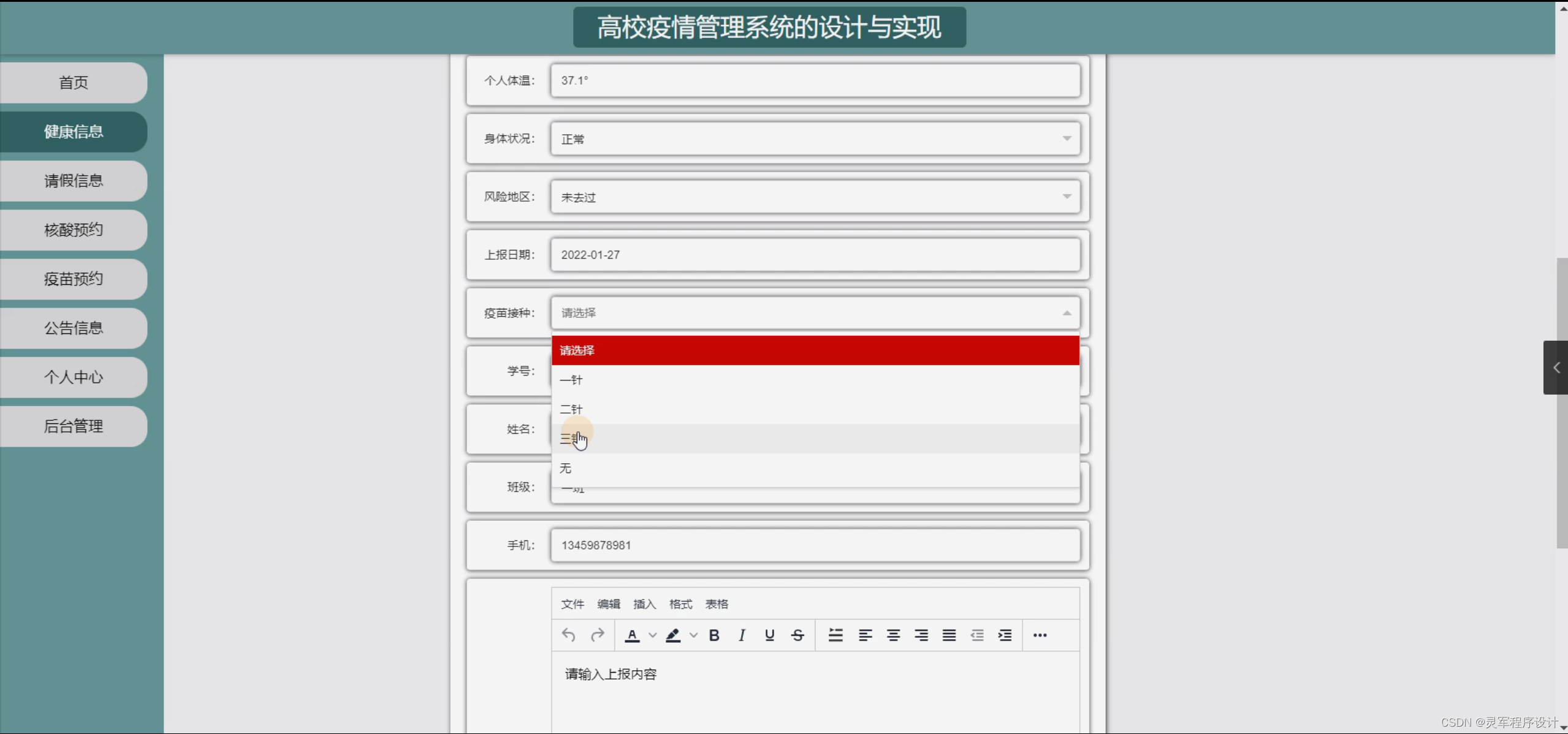This screenshot has width=1568, height=734.
Task: Open the 格式 menu in the editor
Action: pos(680,604)
